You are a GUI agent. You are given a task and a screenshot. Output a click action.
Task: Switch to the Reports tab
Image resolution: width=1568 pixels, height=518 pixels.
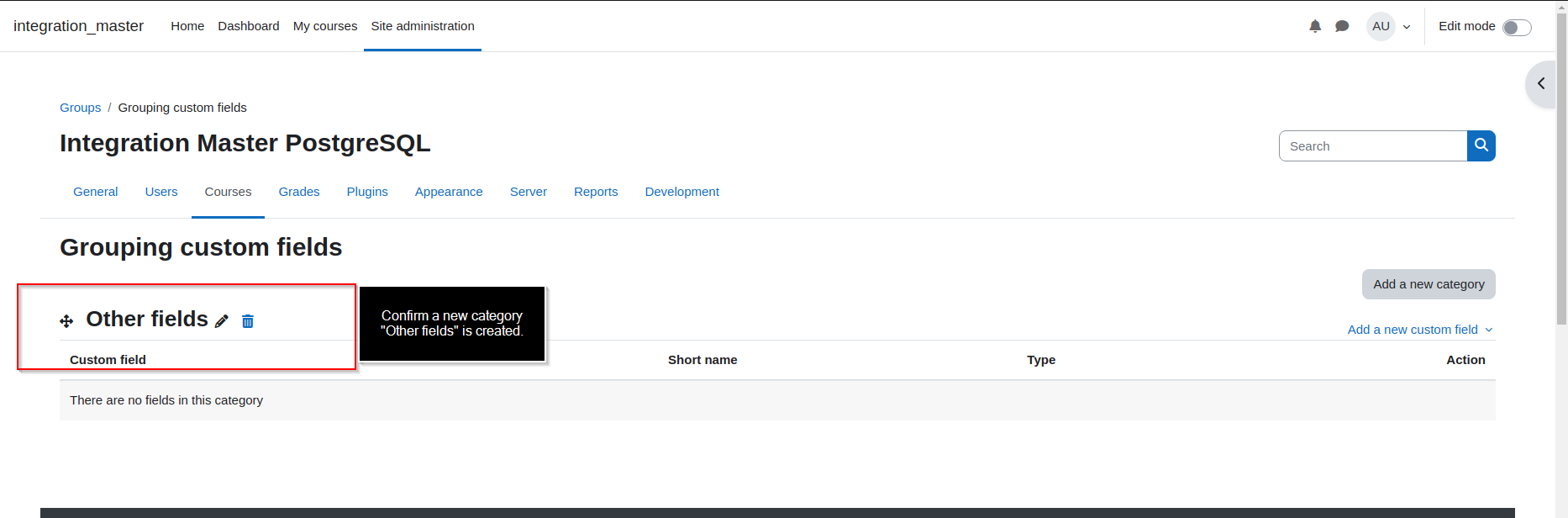596,192
